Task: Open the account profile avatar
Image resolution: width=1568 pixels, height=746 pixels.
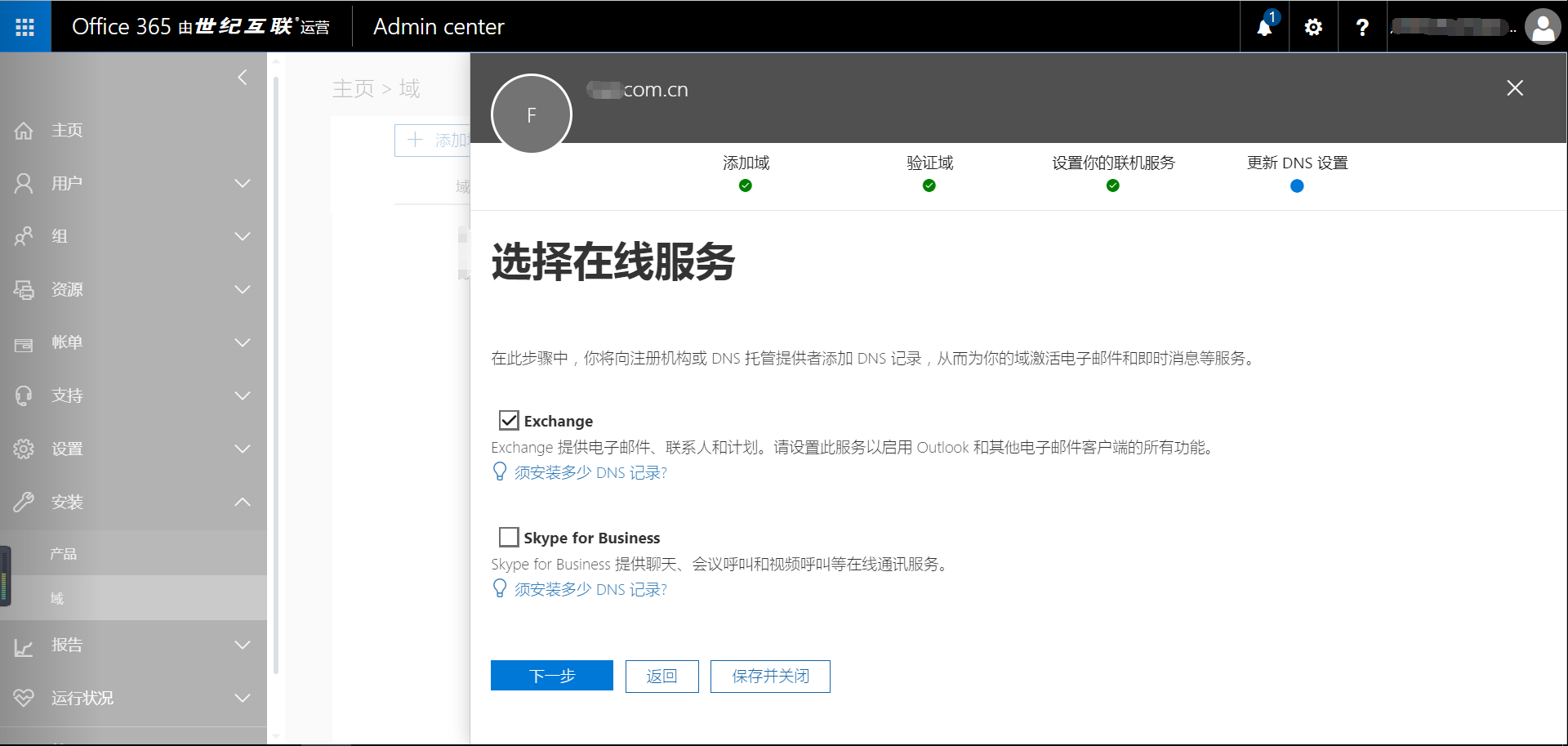Action: click(x=1543, y=27)
